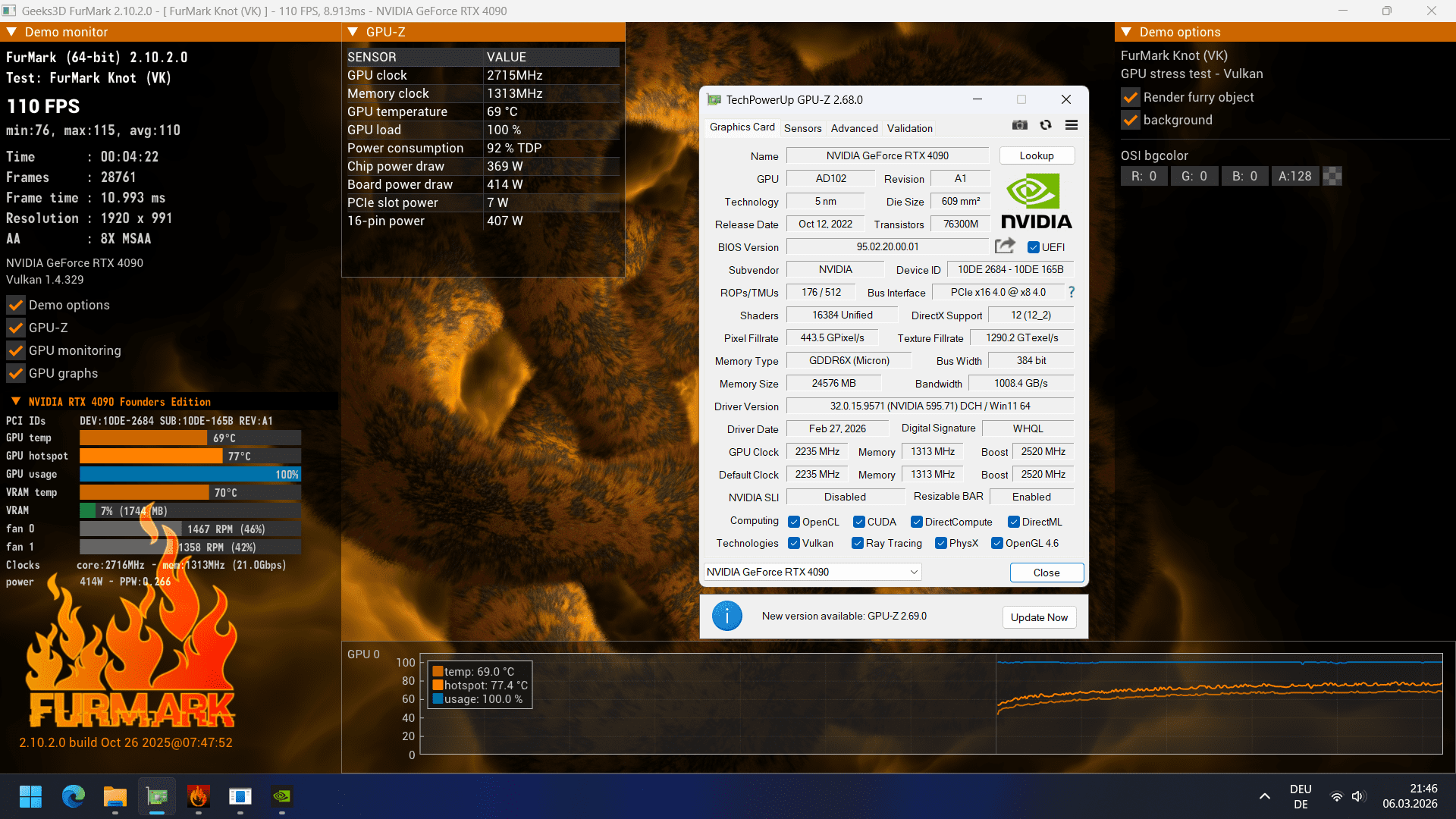Open the GPU-Z hamburger menu

point(1072,125)
